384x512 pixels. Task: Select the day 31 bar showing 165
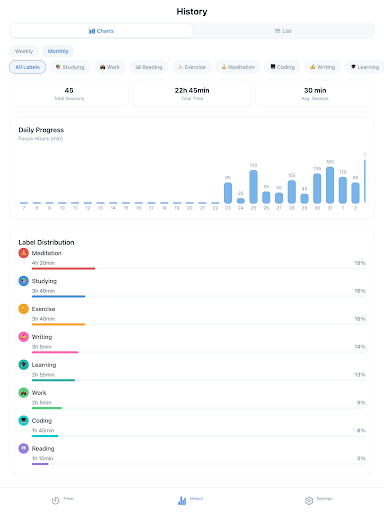tap(330, 185)
